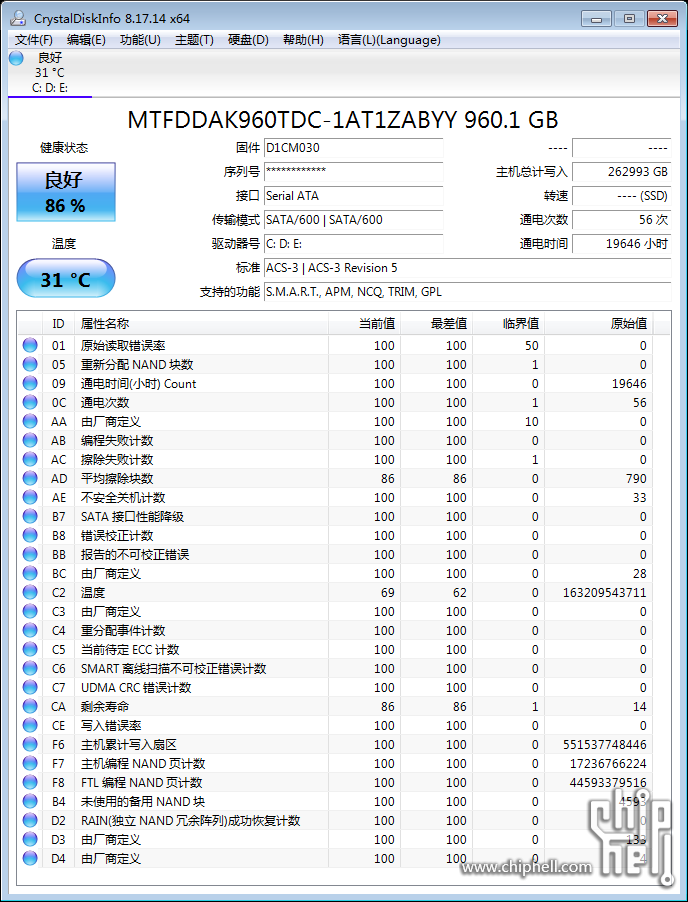
Task: Click status orb of row AE 不安全关机计数
Action: pyautogui.click(x=30, y=498)
